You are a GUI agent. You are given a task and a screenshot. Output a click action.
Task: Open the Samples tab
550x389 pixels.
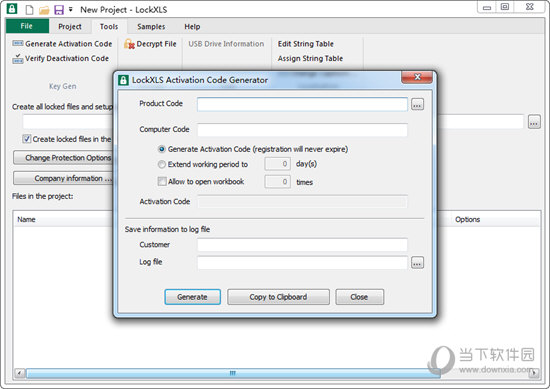point(151,27)
